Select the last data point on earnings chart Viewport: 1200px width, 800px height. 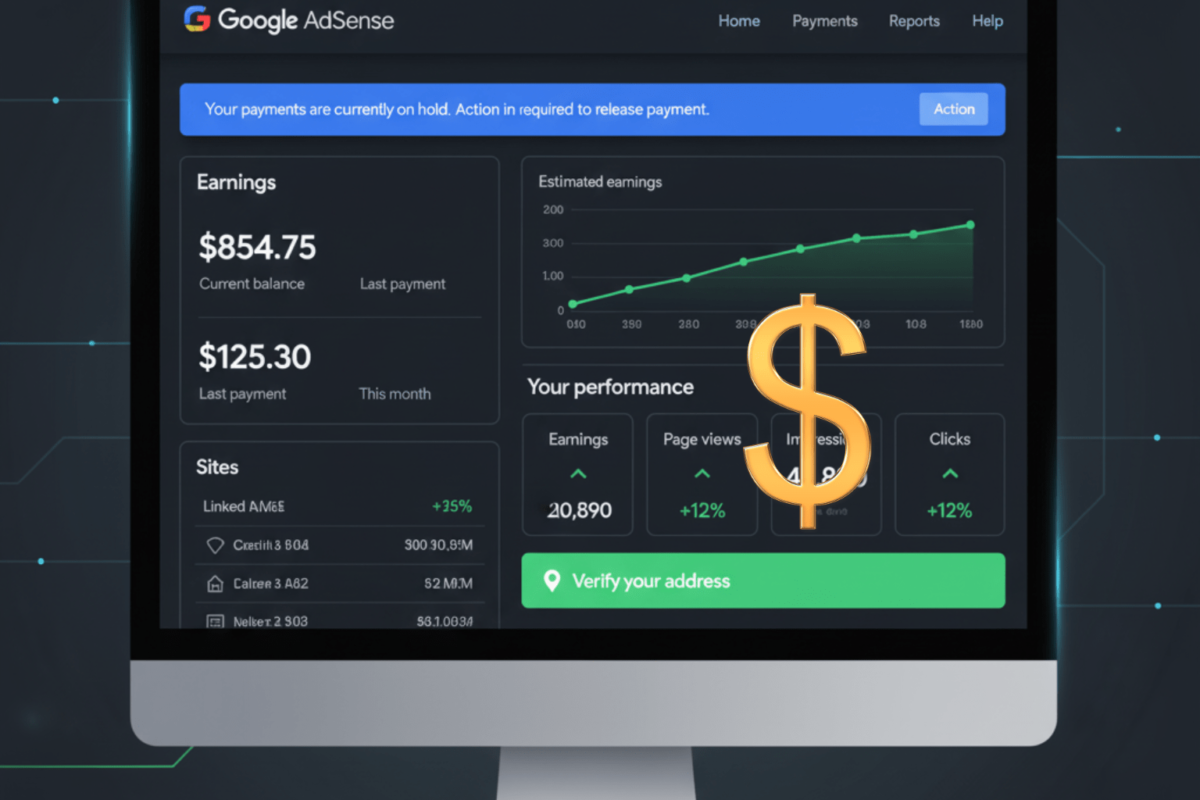969,225
